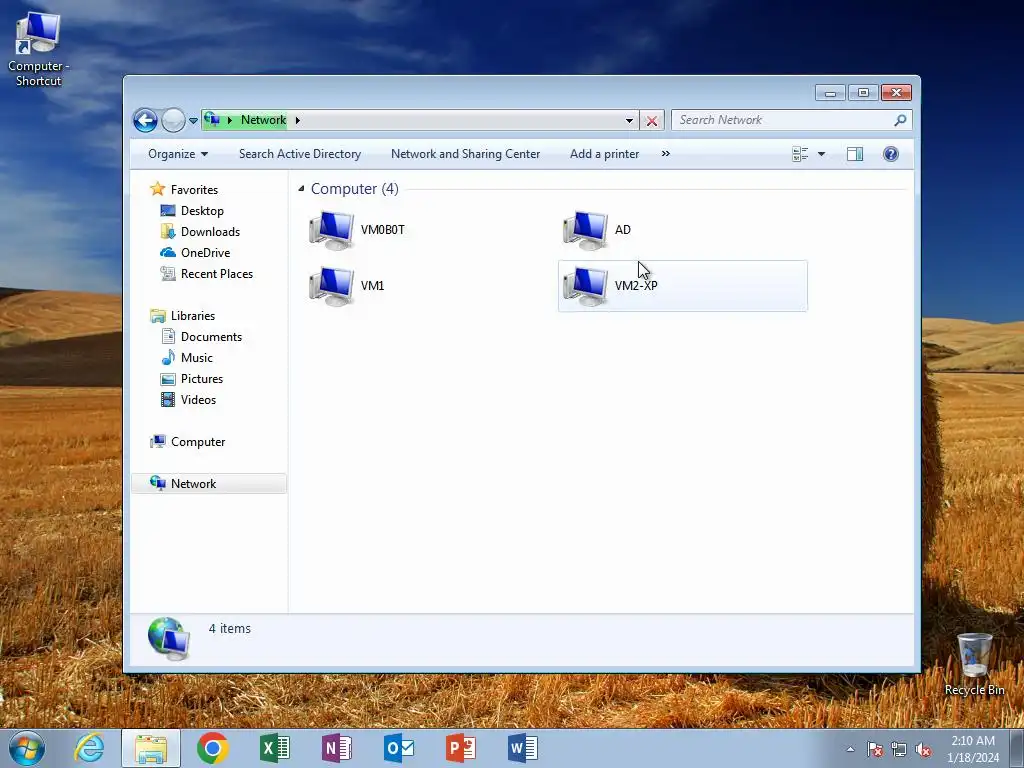Open the address bar history dropdown
Image resolution: width=1024 pixels, height=768 pixels.
coord(629,120)
